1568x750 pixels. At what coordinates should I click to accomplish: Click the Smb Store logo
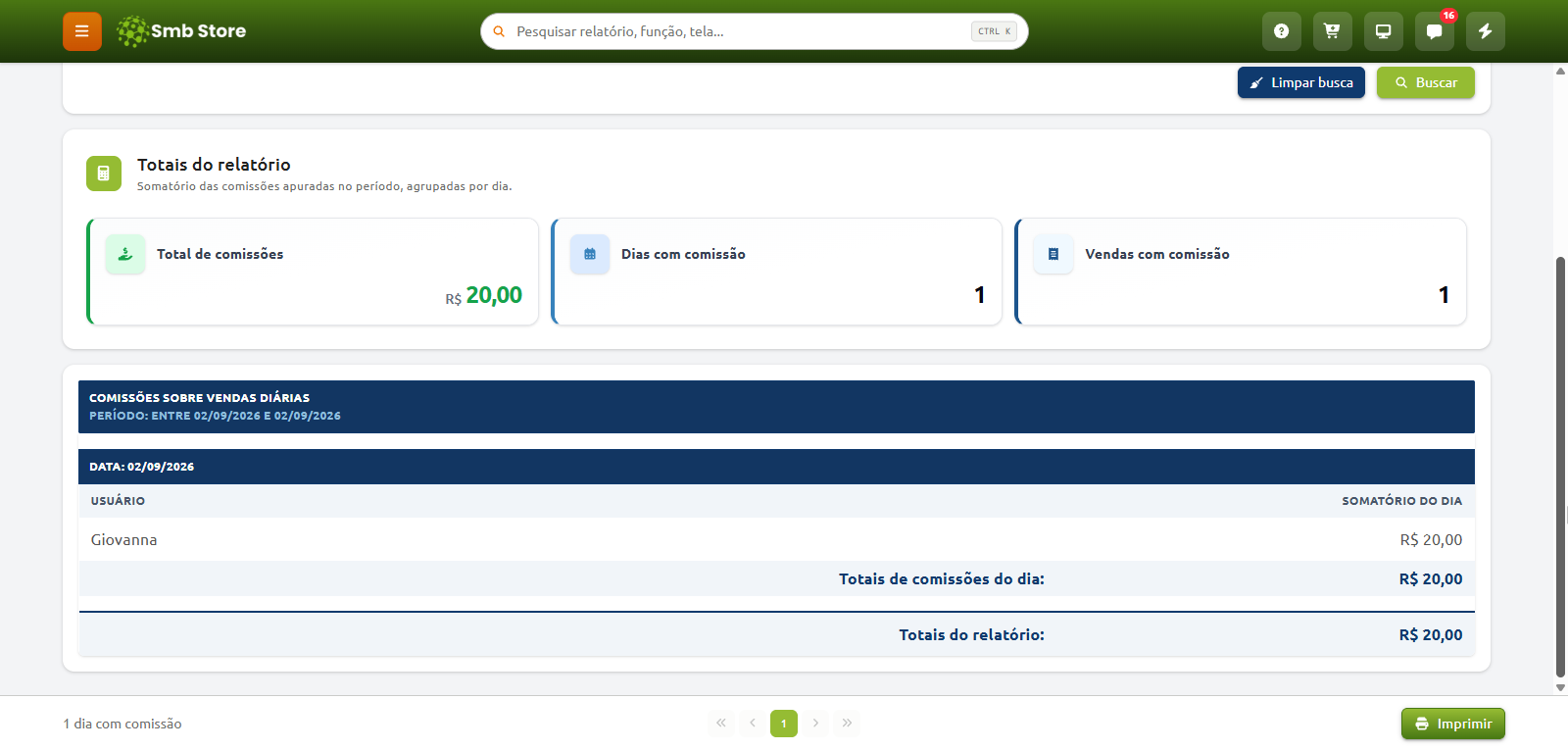coord(181,31)
